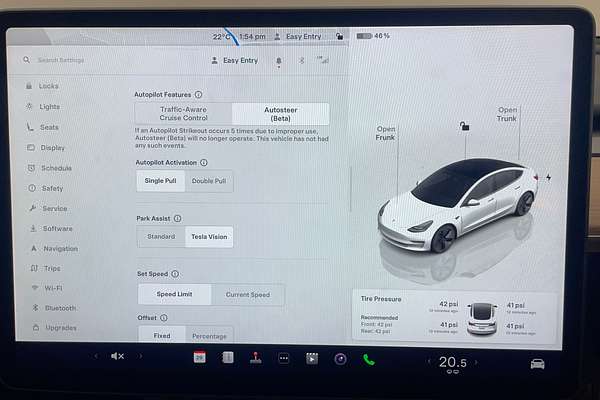Select Double Pull activation
Image resolution: width=600 pixels, height=400 pixels.
tap(209, 181)
